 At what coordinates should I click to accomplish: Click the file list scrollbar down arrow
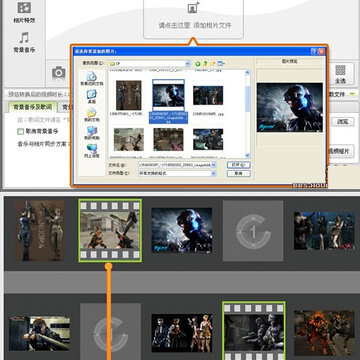coord(247,155)
